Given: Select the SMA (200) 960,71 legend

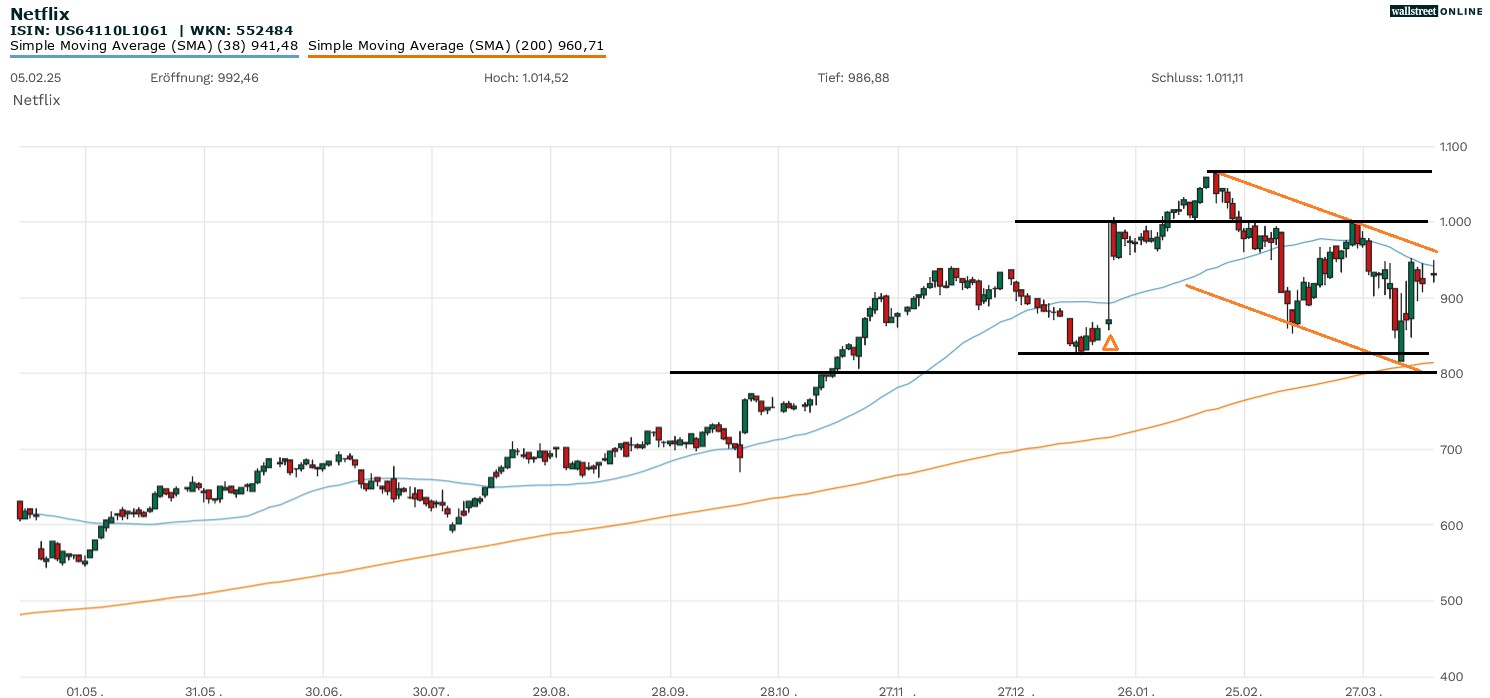Looking at the screenshot, I should click(x=456, y=46).
